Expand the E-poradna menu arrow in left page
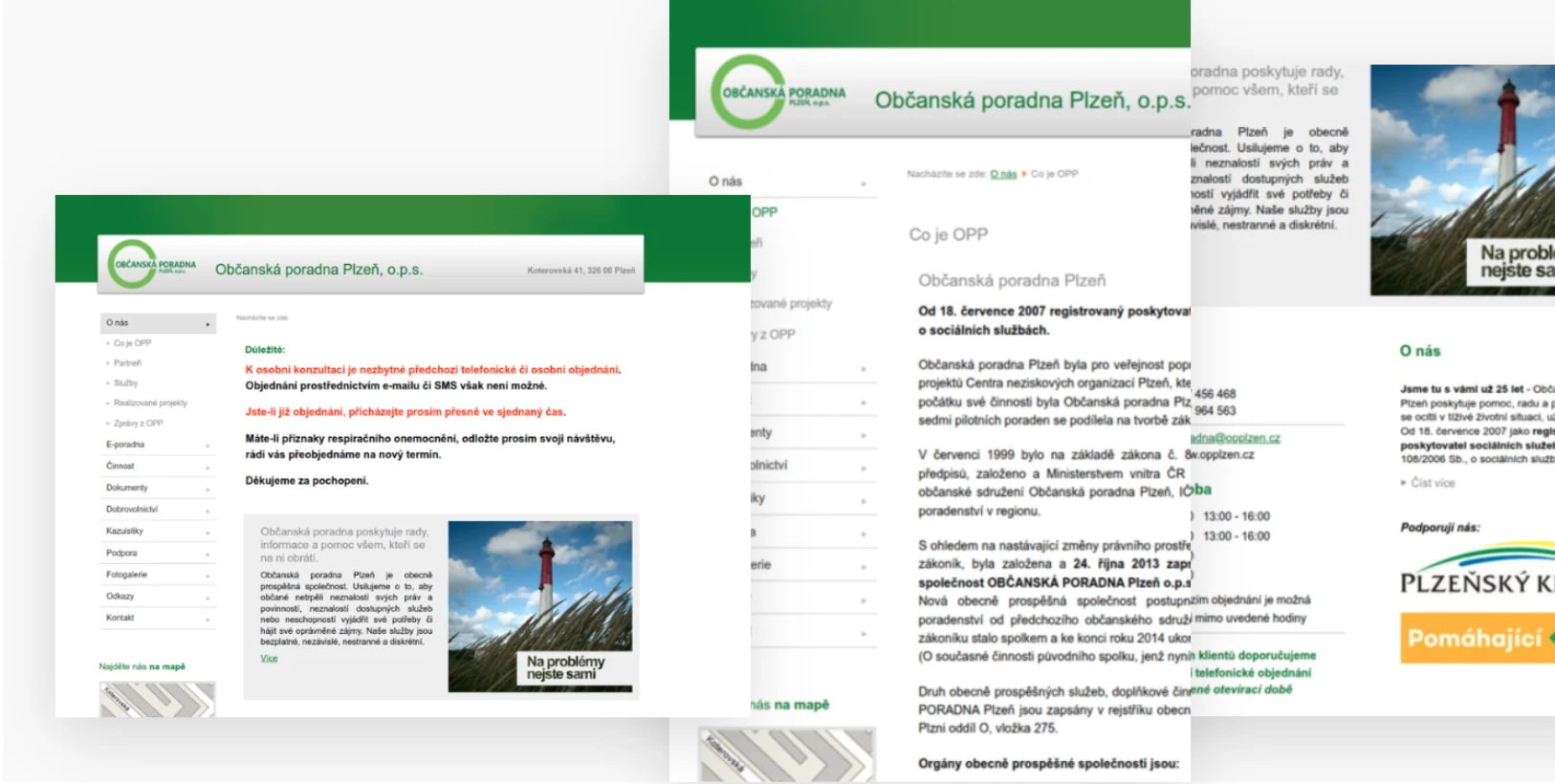 208,446
